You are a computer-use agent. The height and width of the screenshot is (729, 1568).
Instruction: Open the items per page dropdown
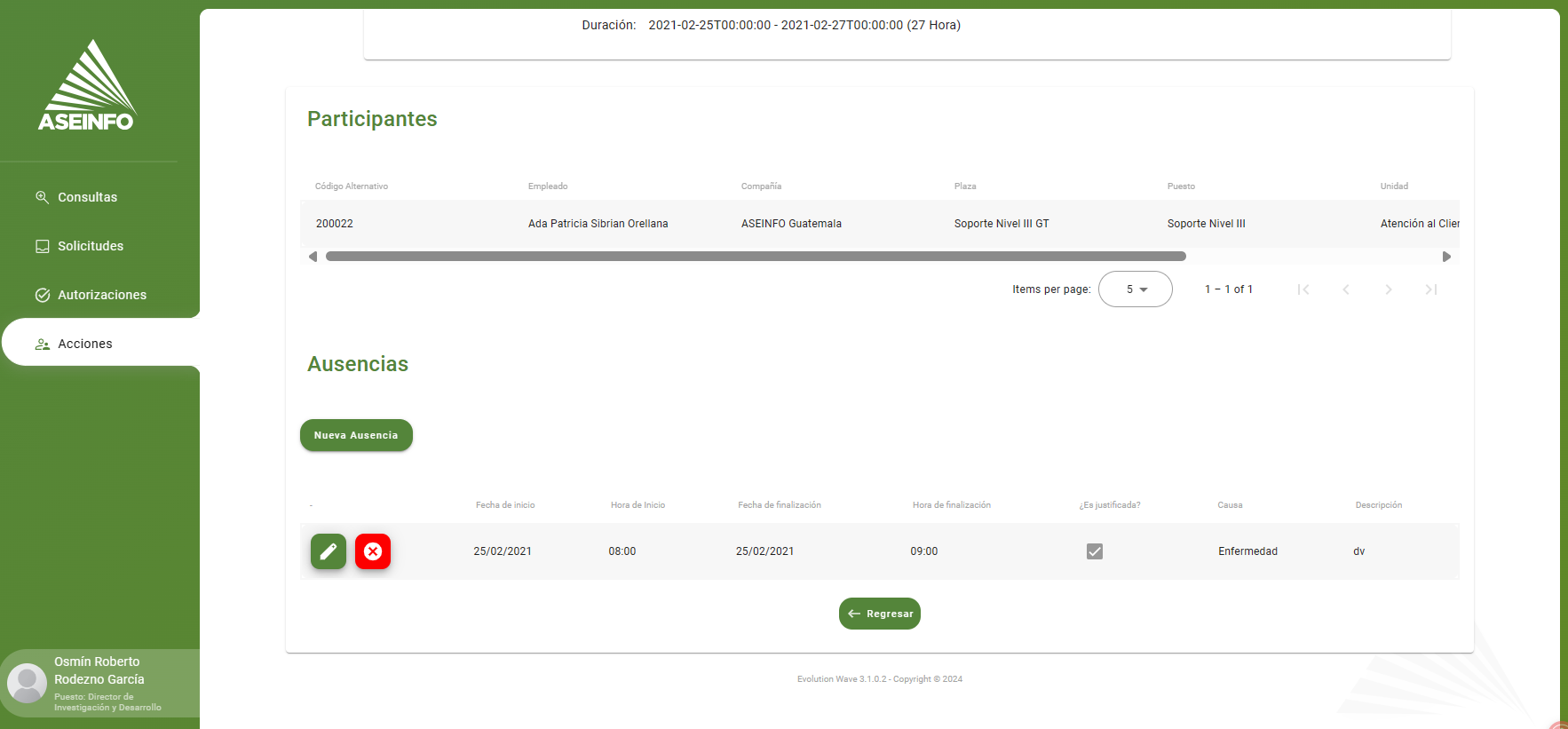1136,289
